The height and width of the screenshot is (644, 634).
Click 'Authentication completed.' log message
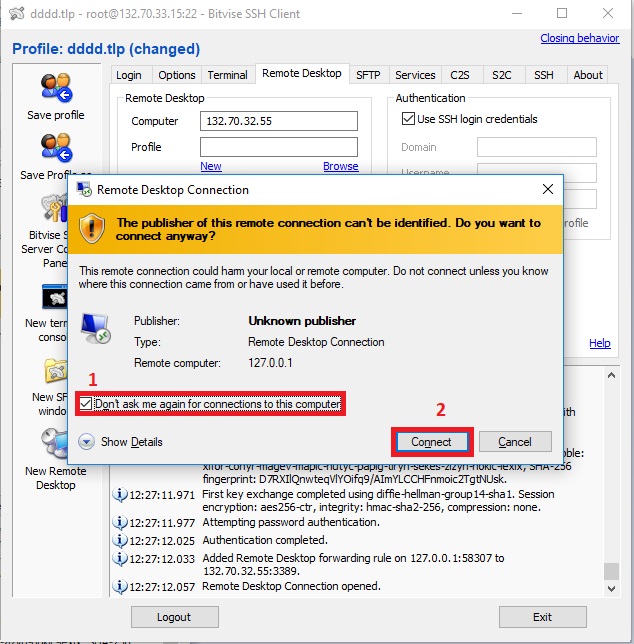tap(265, 540)
